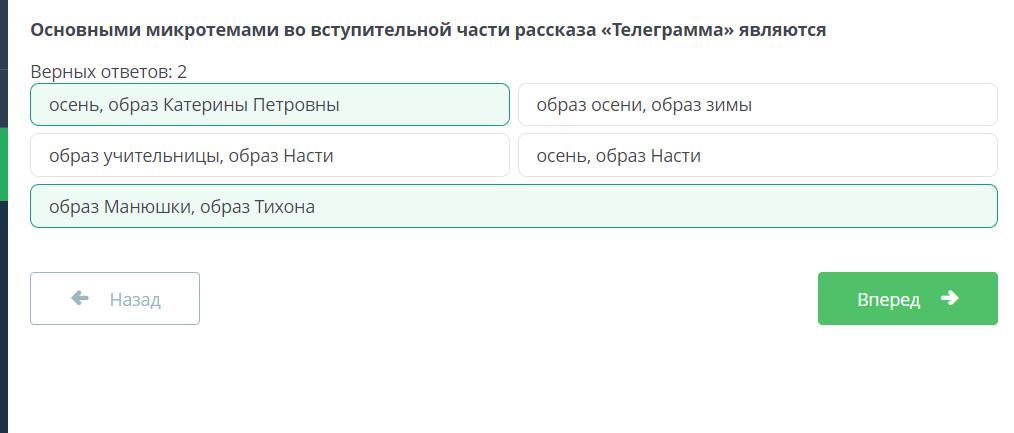Click the 'Верных ответов: 2' label
This screenshot has width=1014, height=433.
108,72
